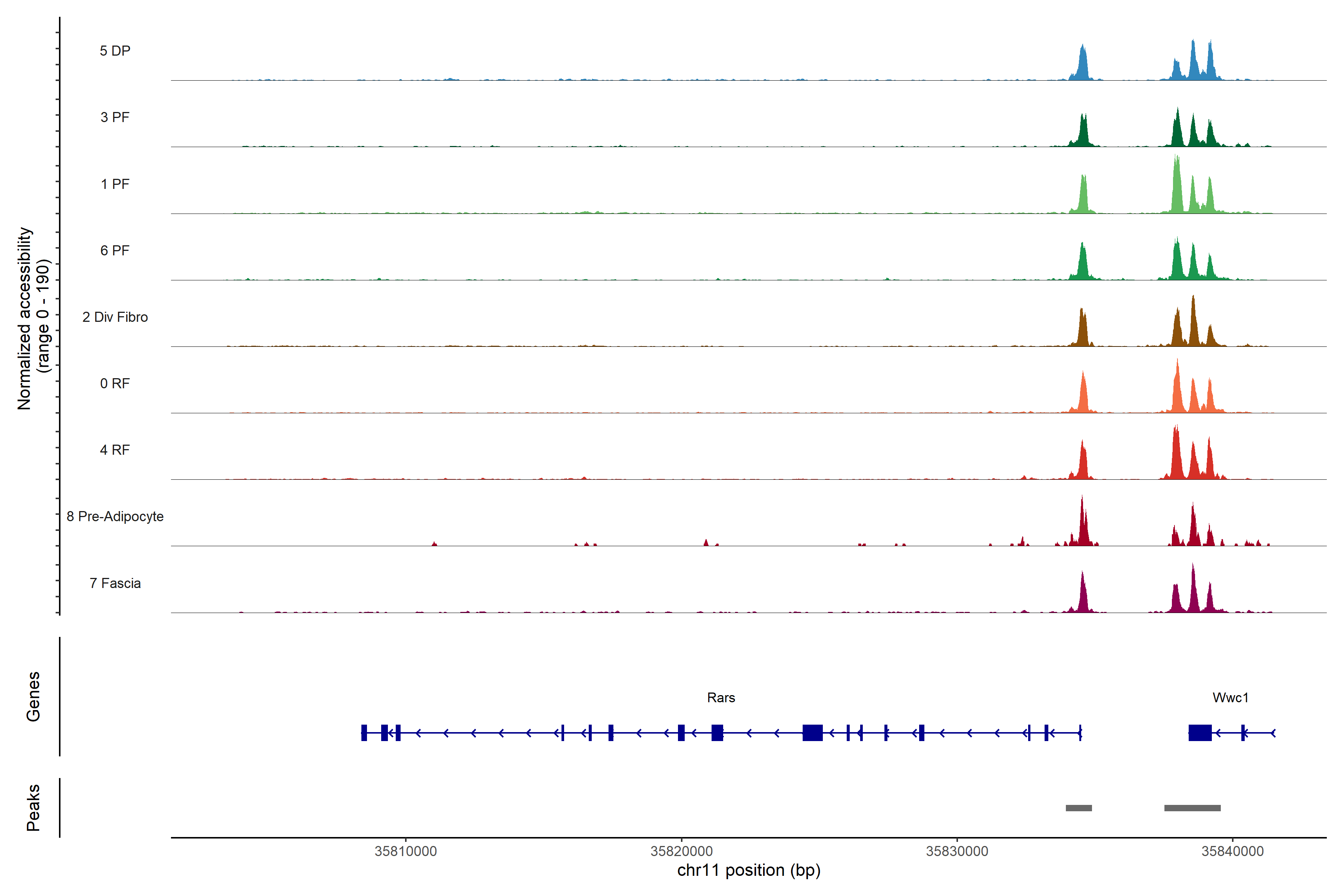Click the 1 PF track label
Screen dimensions: 1344x896
115,184
